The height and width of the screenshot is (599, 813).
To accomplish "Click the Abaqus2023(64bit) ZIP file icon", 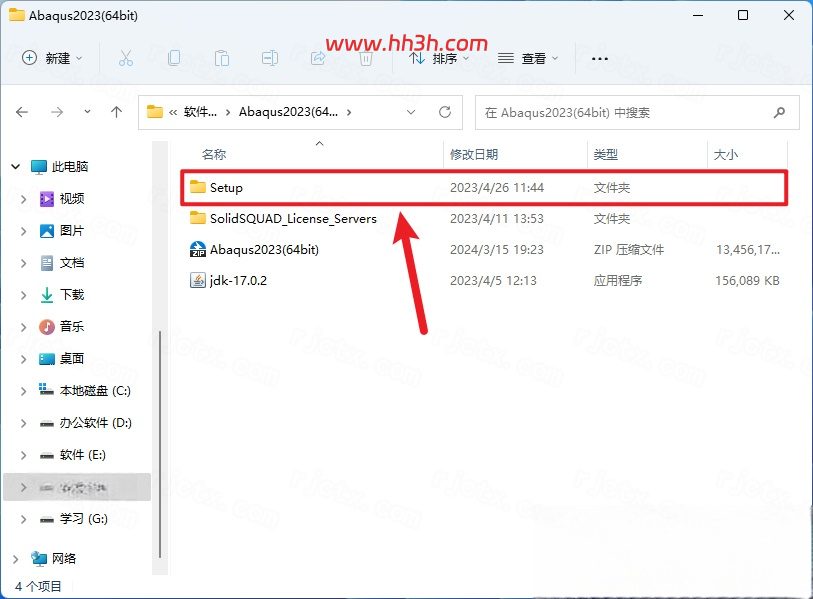I will point(198,249).
